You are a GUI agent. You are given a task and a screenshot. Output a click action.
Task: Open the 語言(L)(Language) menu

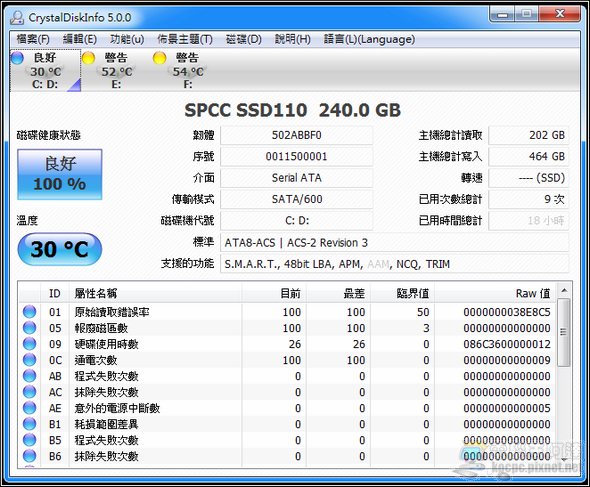tap(370, 39)
